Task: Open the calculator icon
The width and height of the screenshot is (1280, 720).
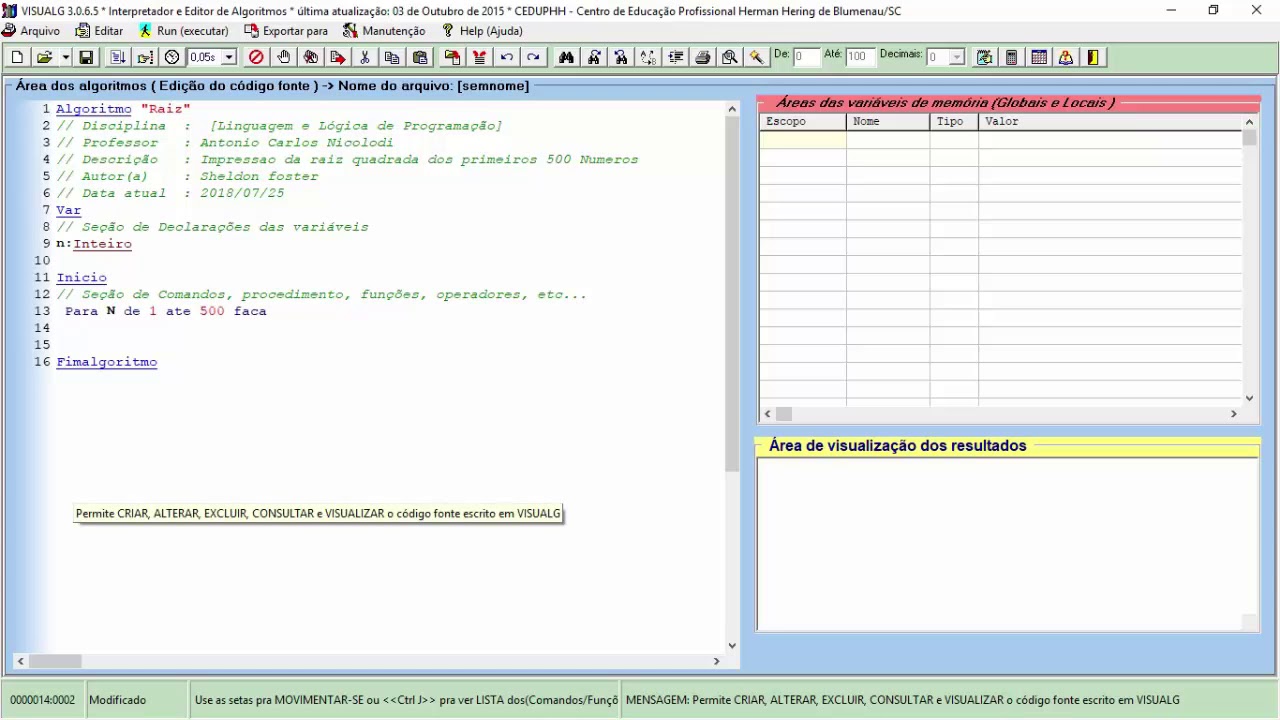Action: coord(1012,58)
